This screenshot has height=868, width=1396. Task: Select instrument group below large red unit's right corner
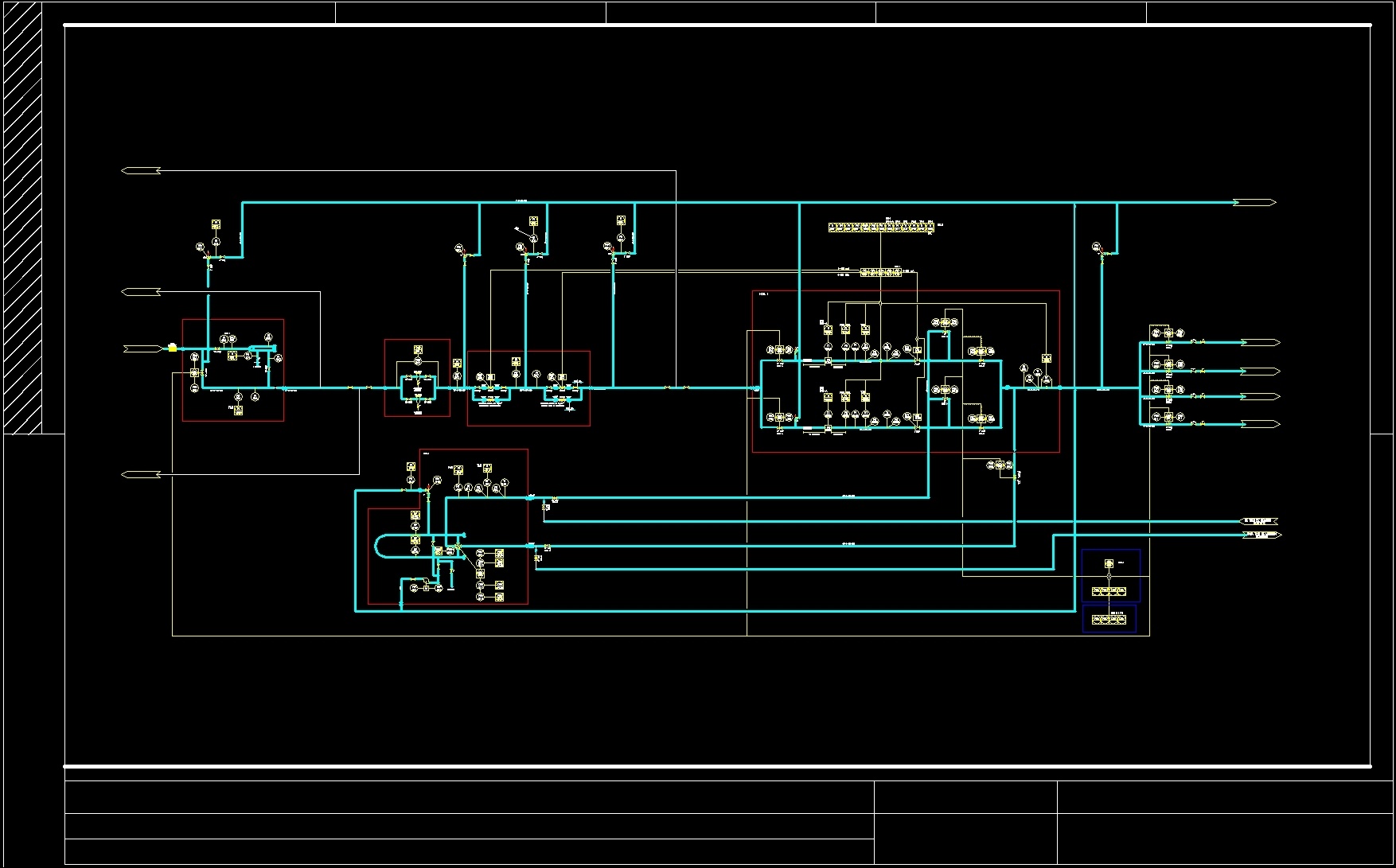click(1000, 465)
